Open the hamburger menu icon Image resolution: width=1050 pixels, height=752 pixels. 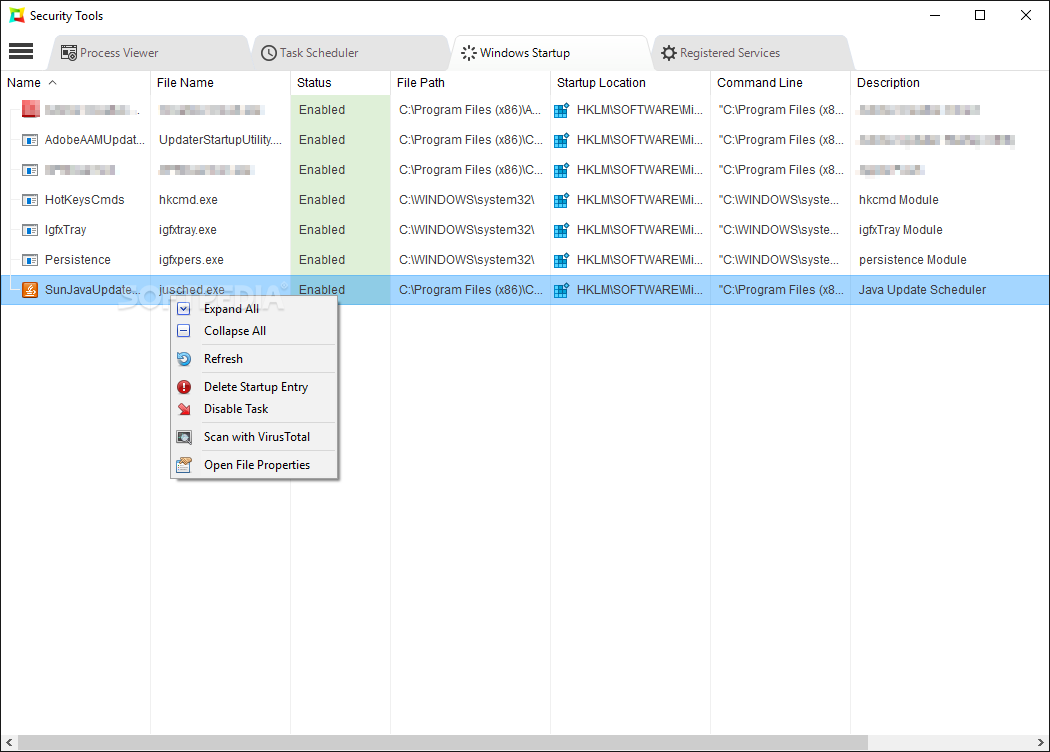point(21,51)
